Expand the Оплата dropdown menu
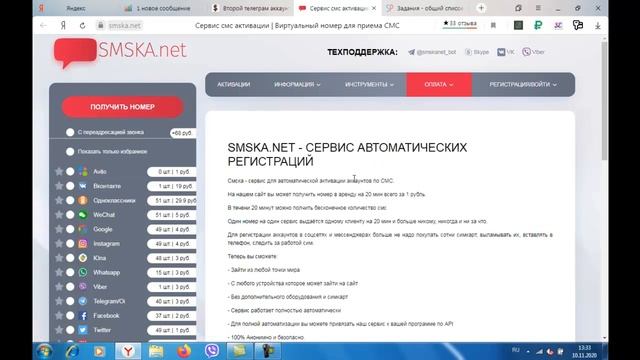The width and height of the screenshot is (640, 360). click(439, 84)
